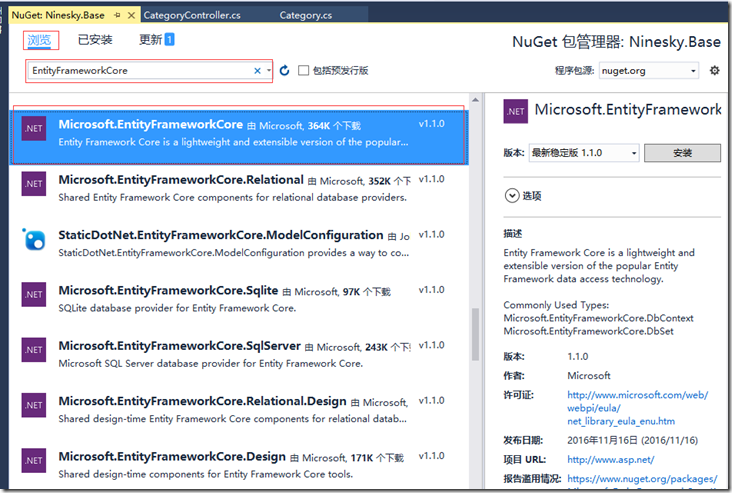Open search box history dropdown arrow
The height and width of the screenshot is (493, 732).
[x=269, y=71]
